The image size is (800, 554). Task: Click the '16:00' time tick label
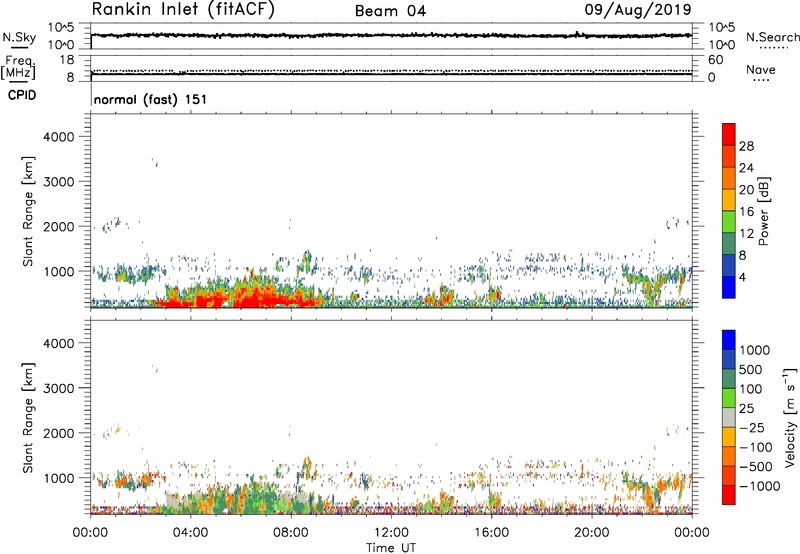(491, 533)
